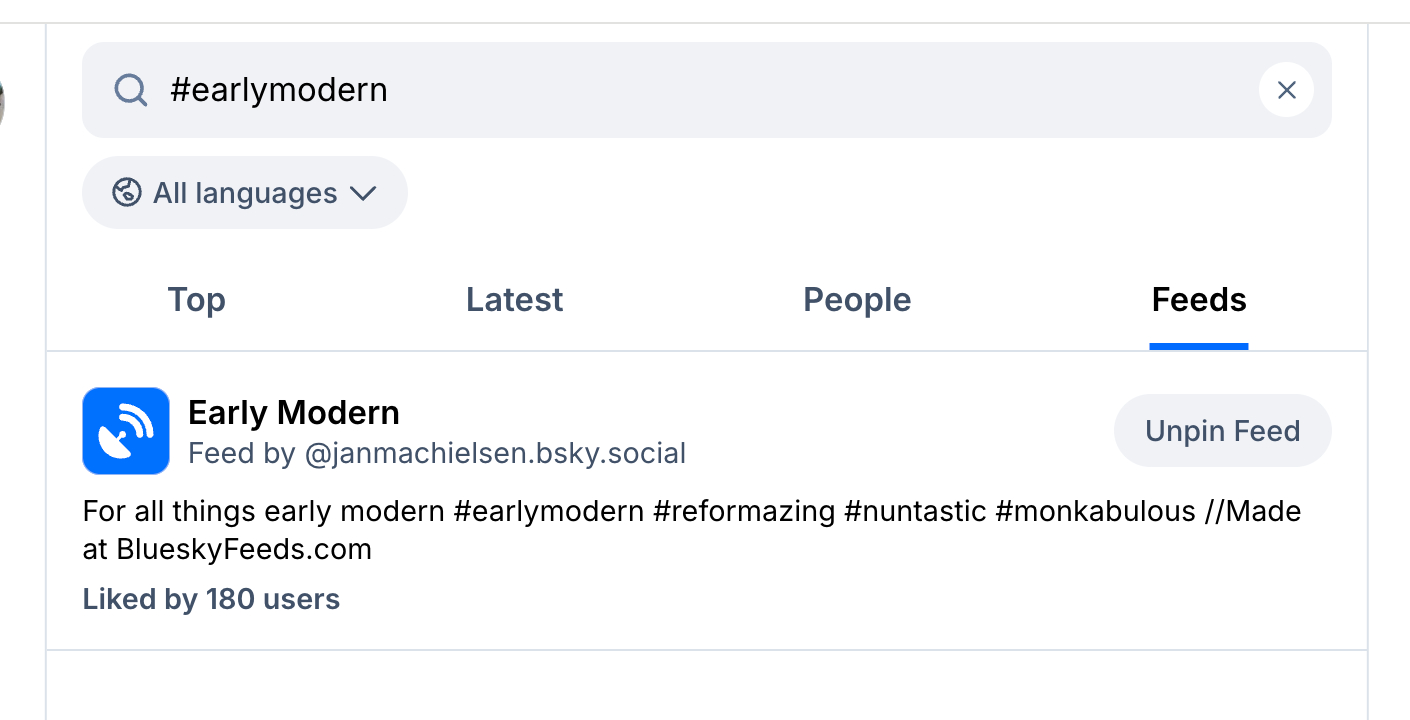Click the #reformazing hashtag

click(x=744, y=512)
